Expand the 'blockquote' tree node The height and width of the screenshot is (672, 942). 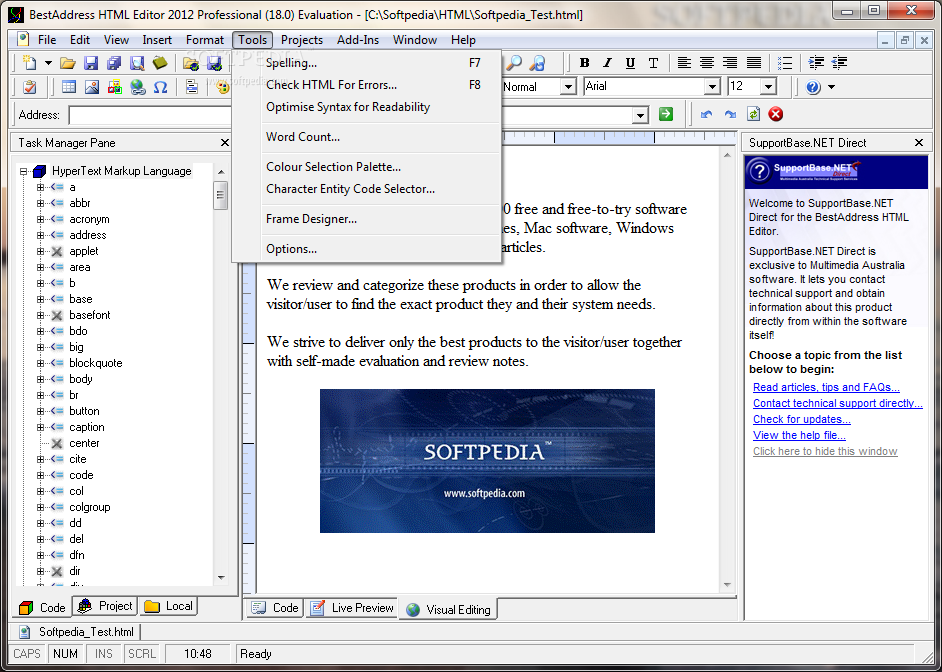tap(40, 363)
